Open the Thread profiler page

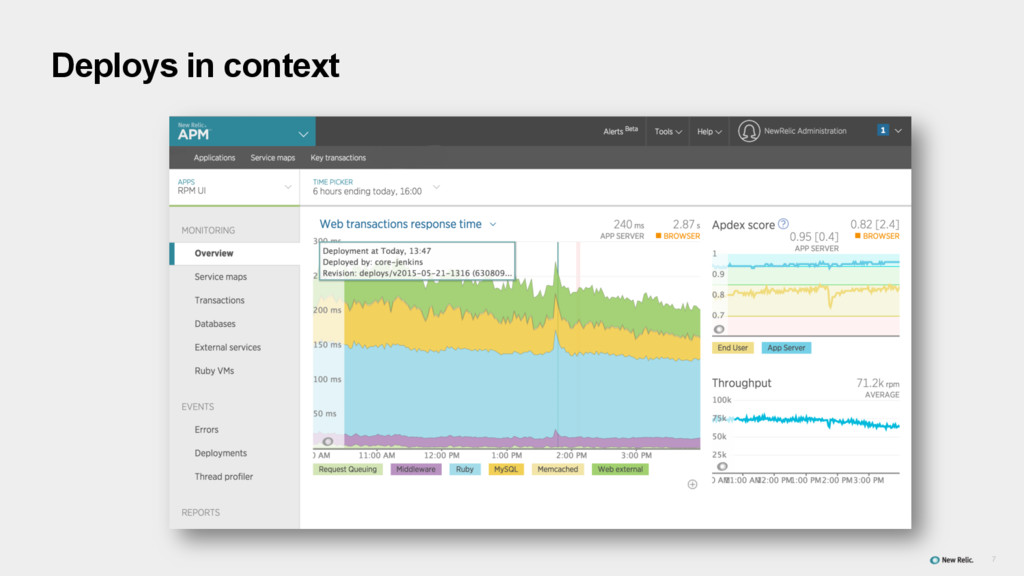tap(223, 477)
